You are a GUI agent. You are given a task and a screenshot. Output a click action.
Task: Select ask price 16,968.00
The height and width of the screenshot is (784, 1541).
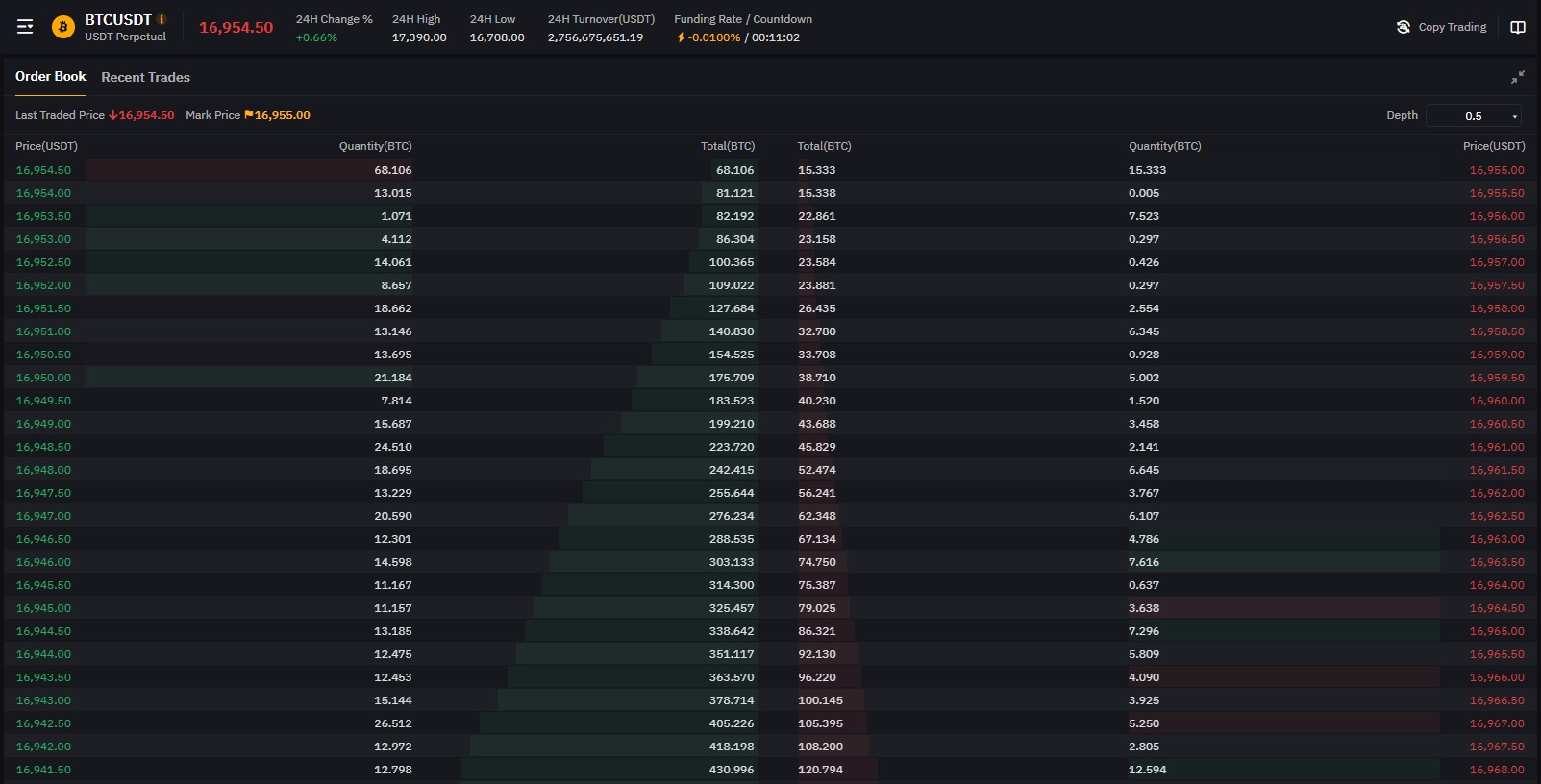(1497, 770)
